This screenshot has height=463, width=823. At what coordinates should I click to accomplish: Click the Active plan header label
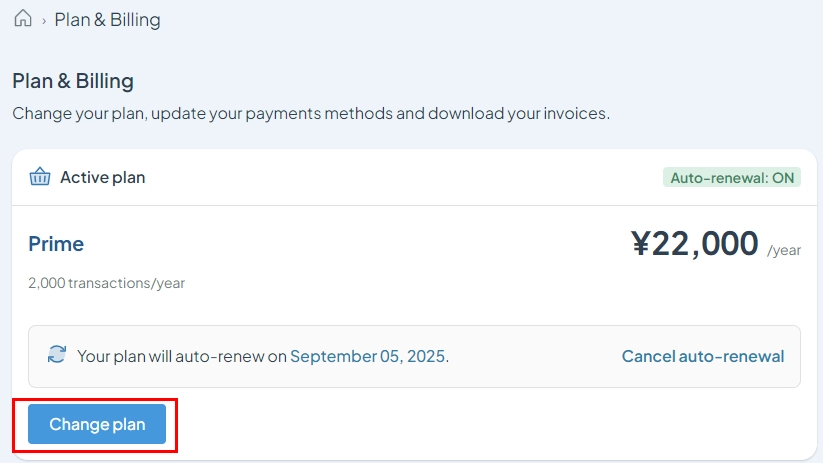(103, 177)
